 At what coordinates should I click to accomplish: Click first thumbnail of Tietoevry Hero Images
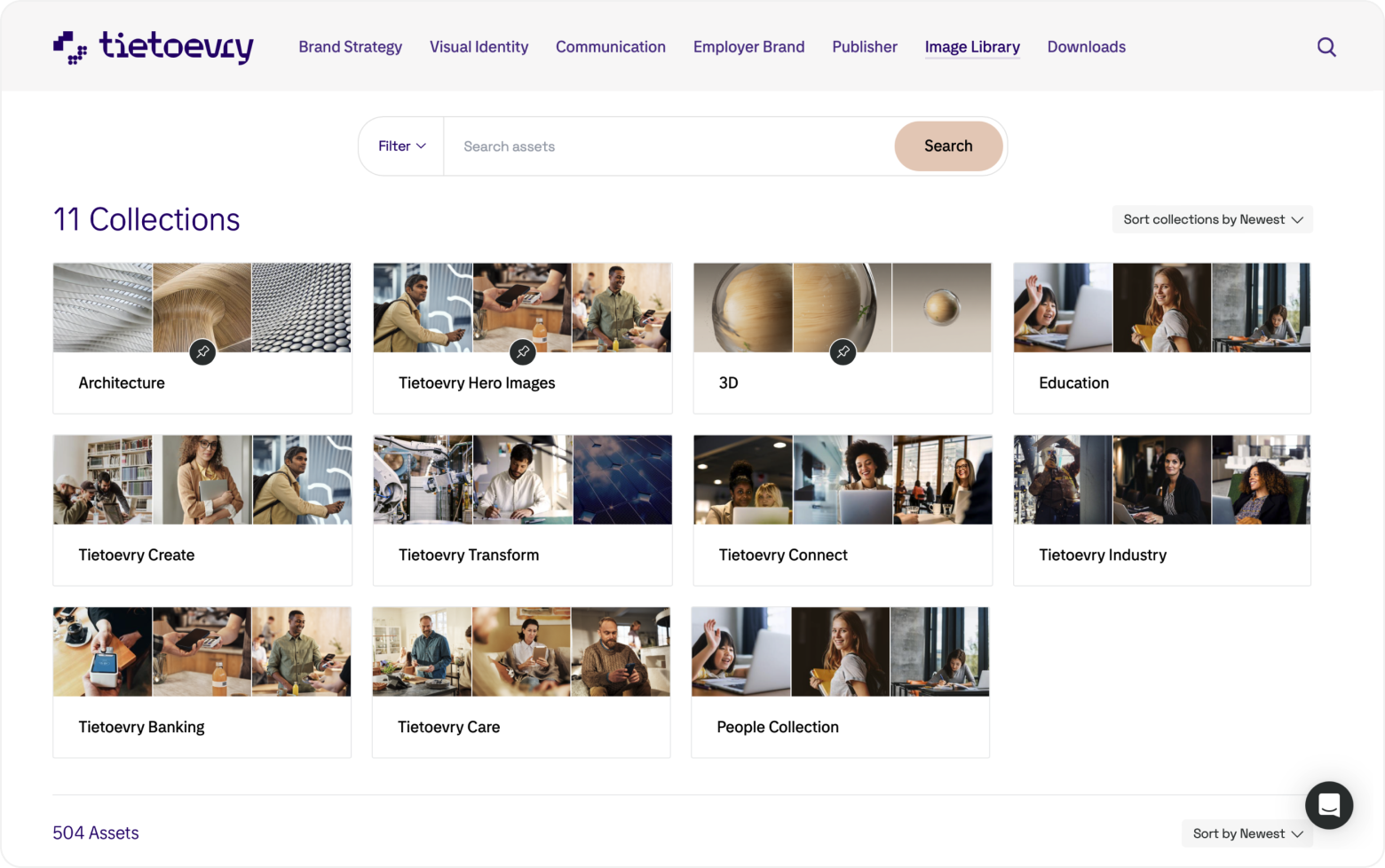423,307
